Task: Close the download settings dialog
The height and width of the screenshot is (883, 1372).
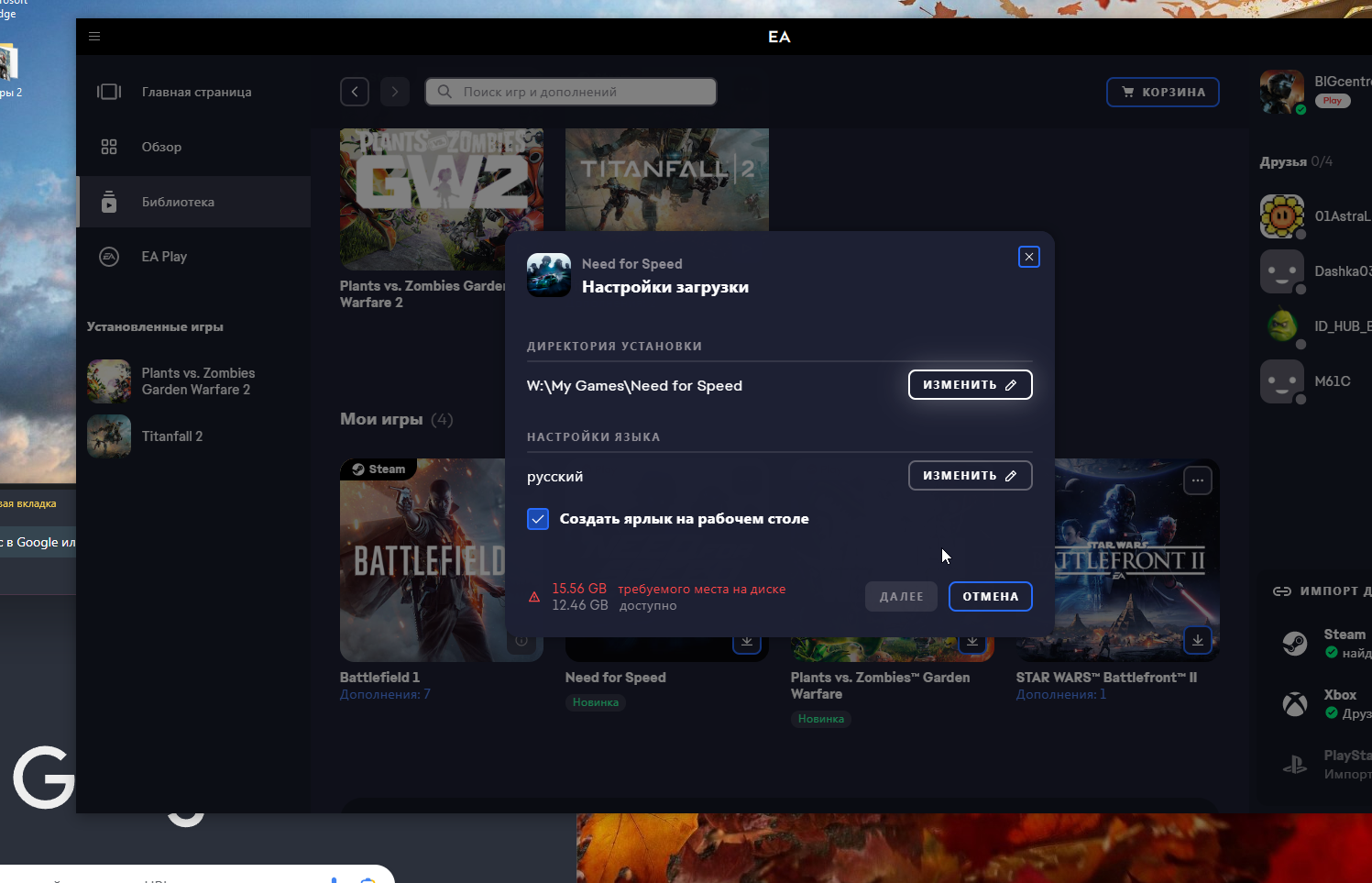Action: 1029,257
